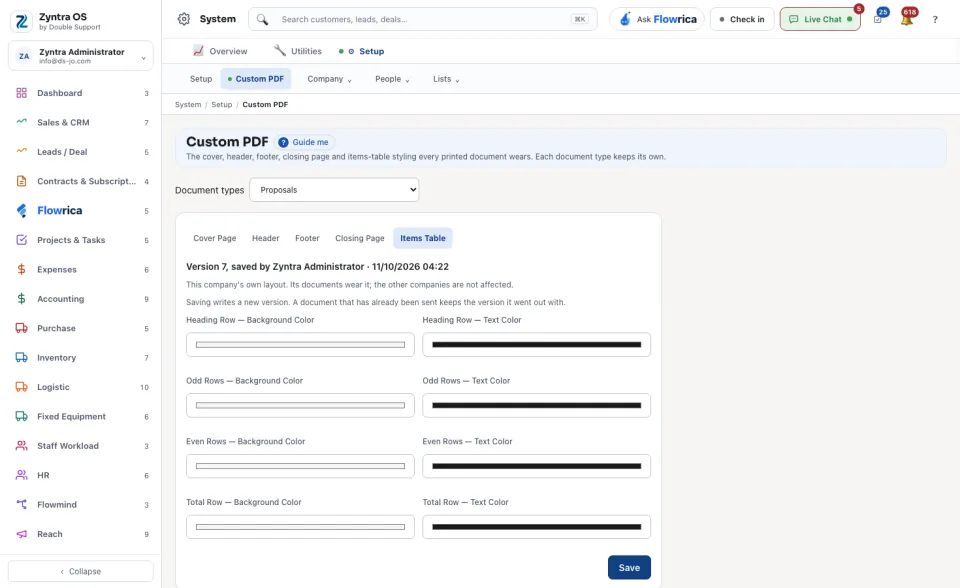The width and height of the screenshot is (960, 588).
Task: Open the tasks checklist icon in header
Action: tap(878, 19)
